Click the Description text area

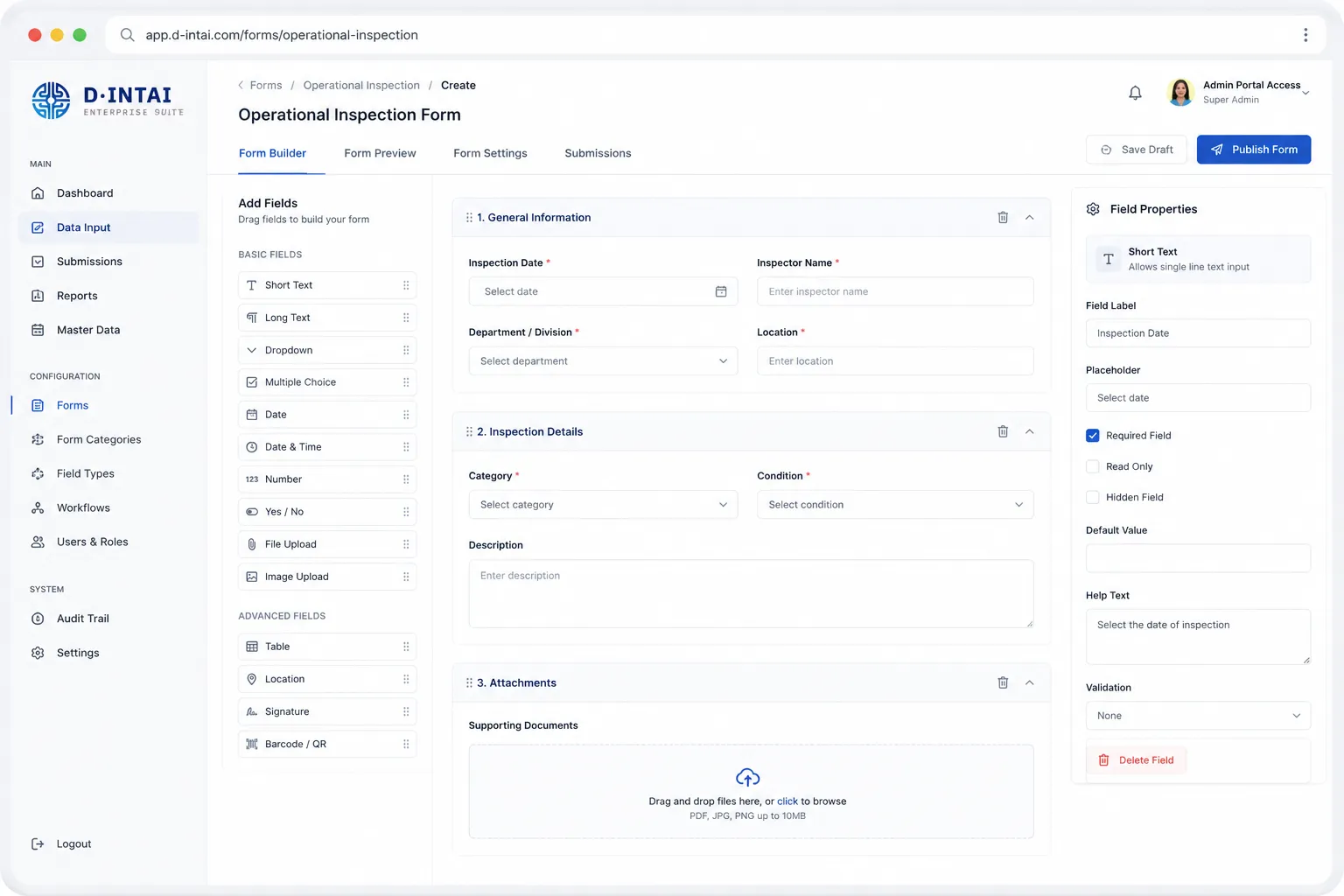tap(751, 594)
